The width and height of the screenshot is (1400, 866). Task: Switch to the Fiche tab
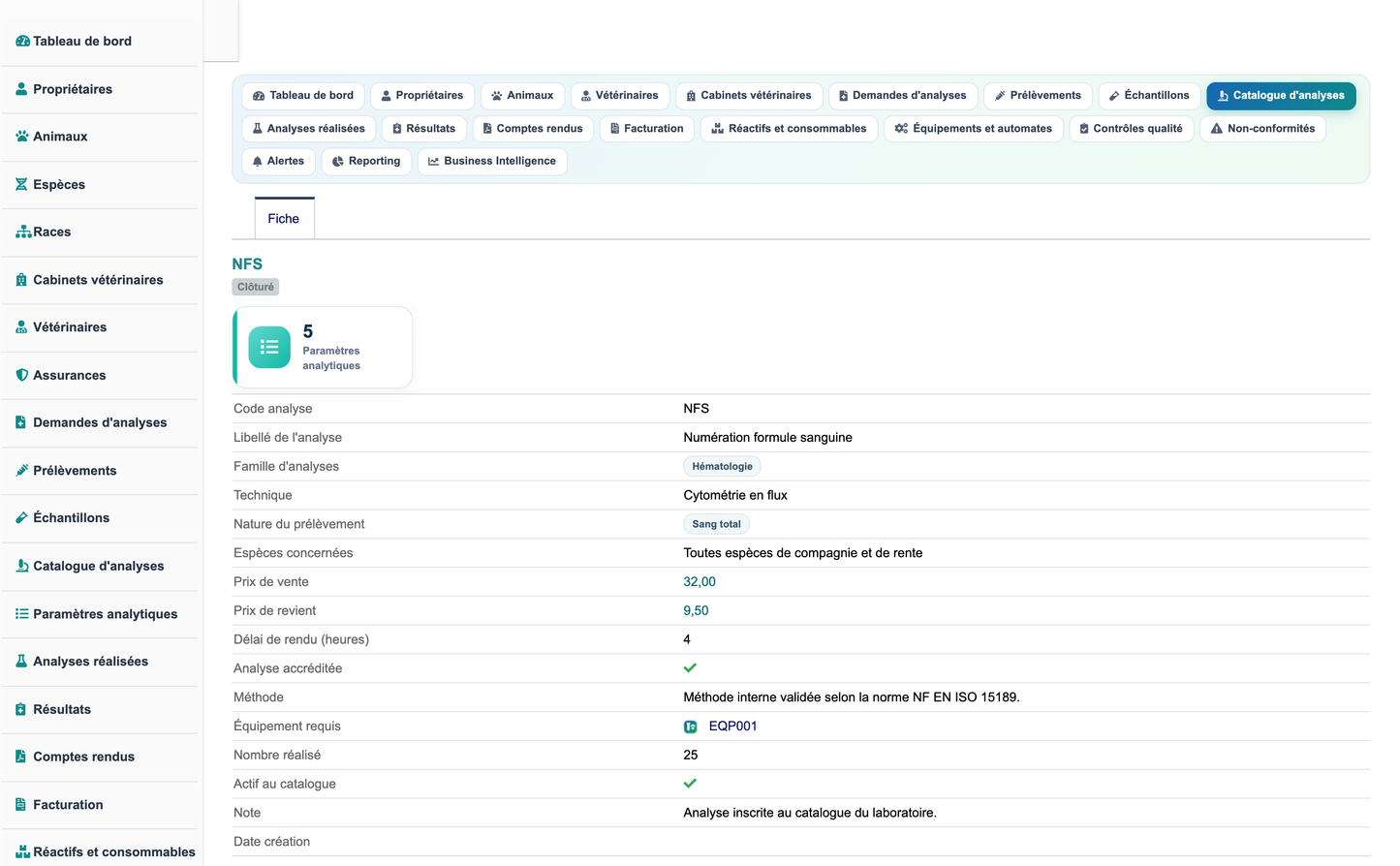284,219
